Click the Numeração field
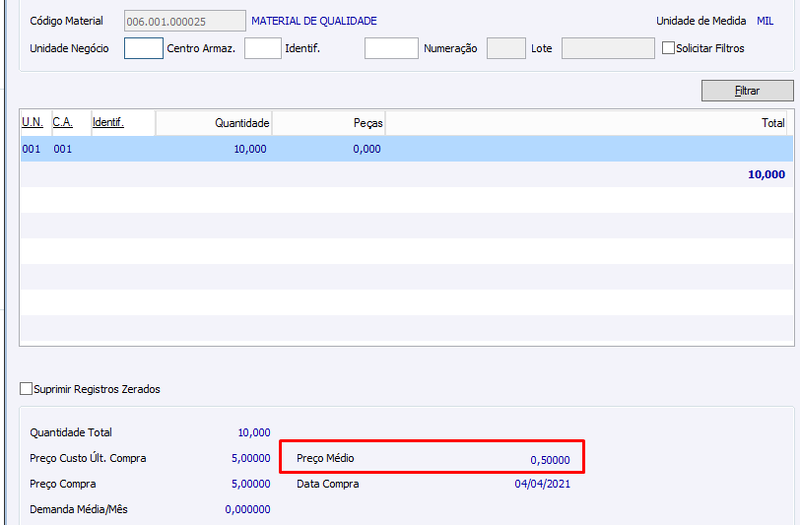 point(506,48)
